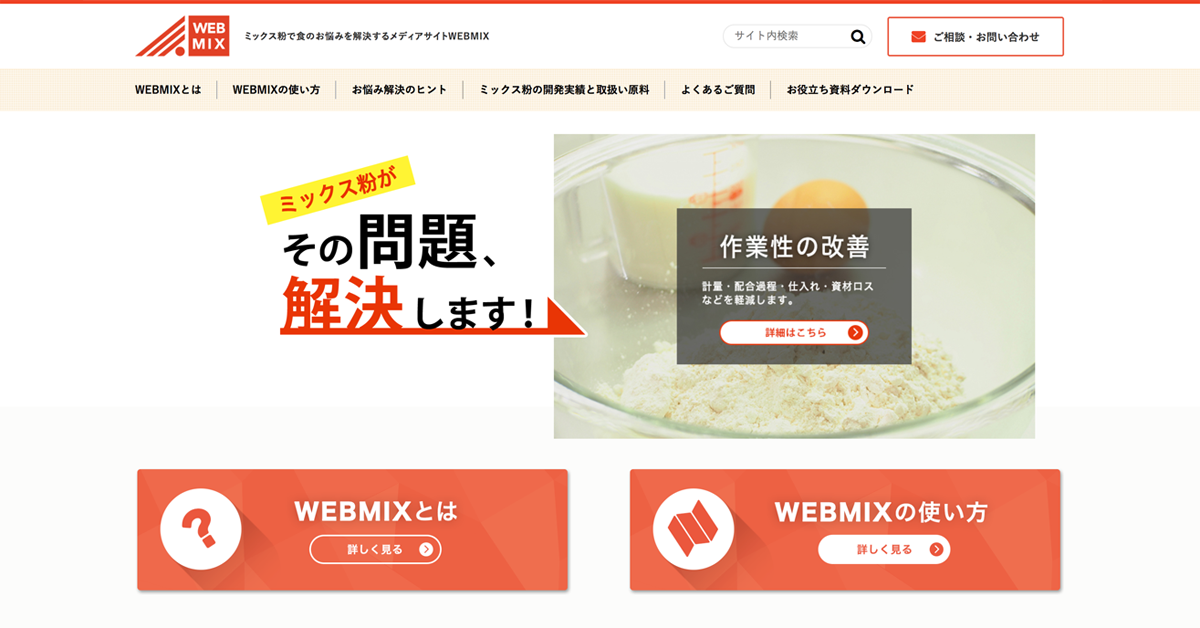Go to よくあるご質問 page

[718, 90]
